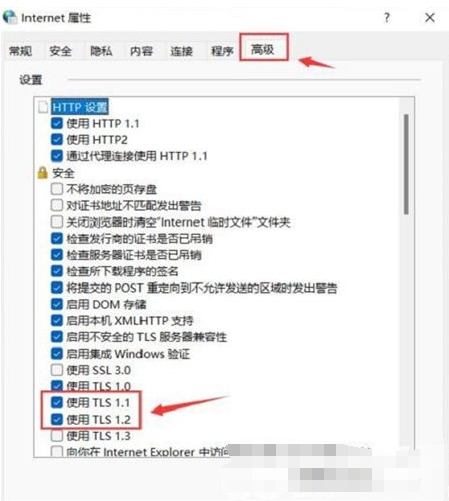Toggle 启用集成 Windows 验证 checkbox

[x=57, y=353]
